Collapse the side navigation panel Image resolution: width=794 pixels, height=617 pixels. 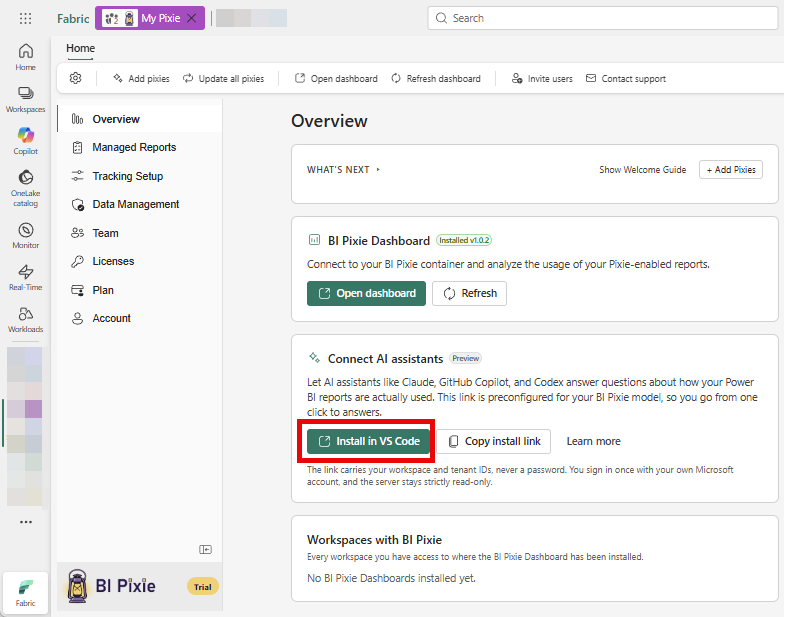pos(205,550)
